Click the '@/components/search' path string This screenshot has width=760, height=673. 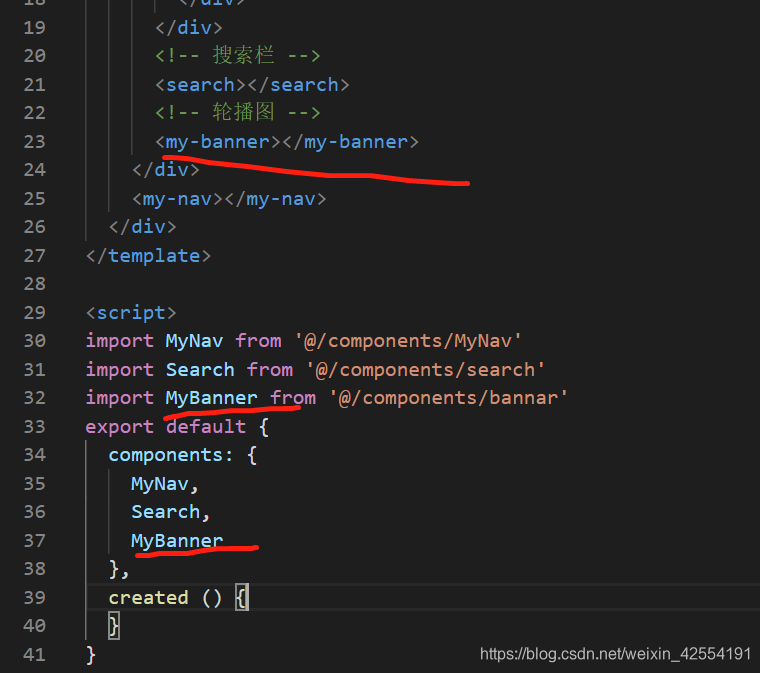click(426, 370)
